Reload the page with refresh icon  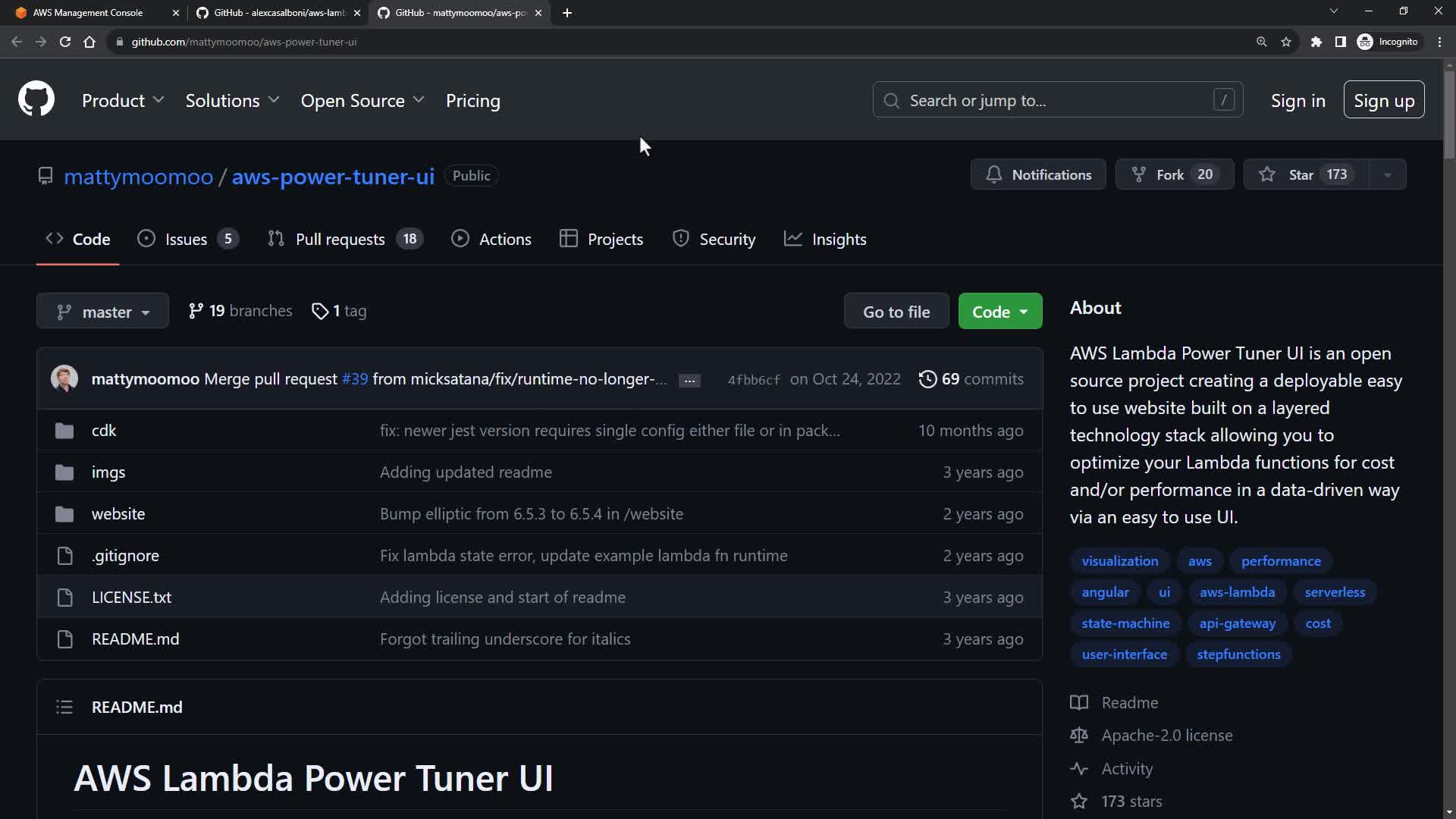pos(65,42)
